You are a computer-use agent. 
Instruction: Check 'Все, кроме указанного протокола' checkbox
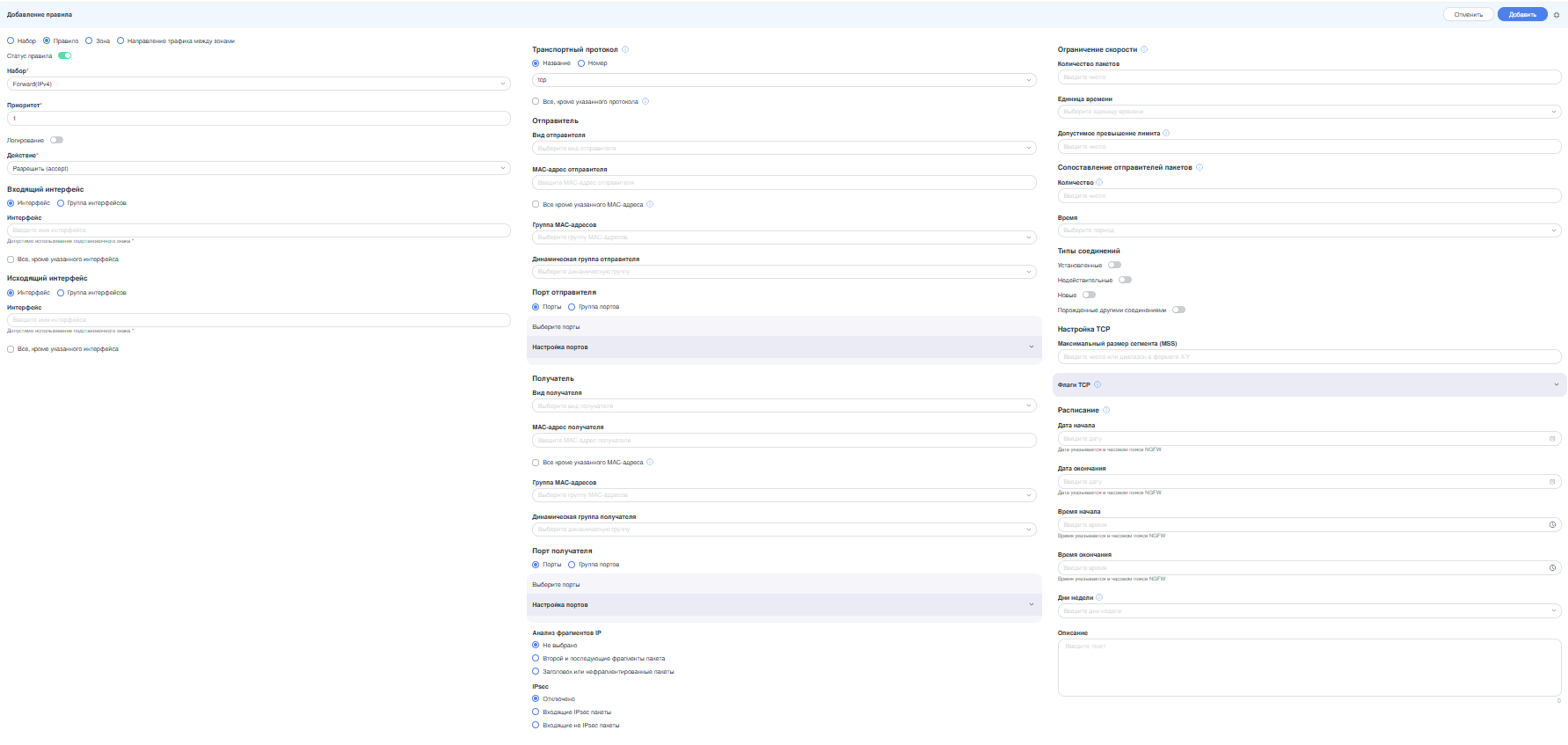coord(536,102)
